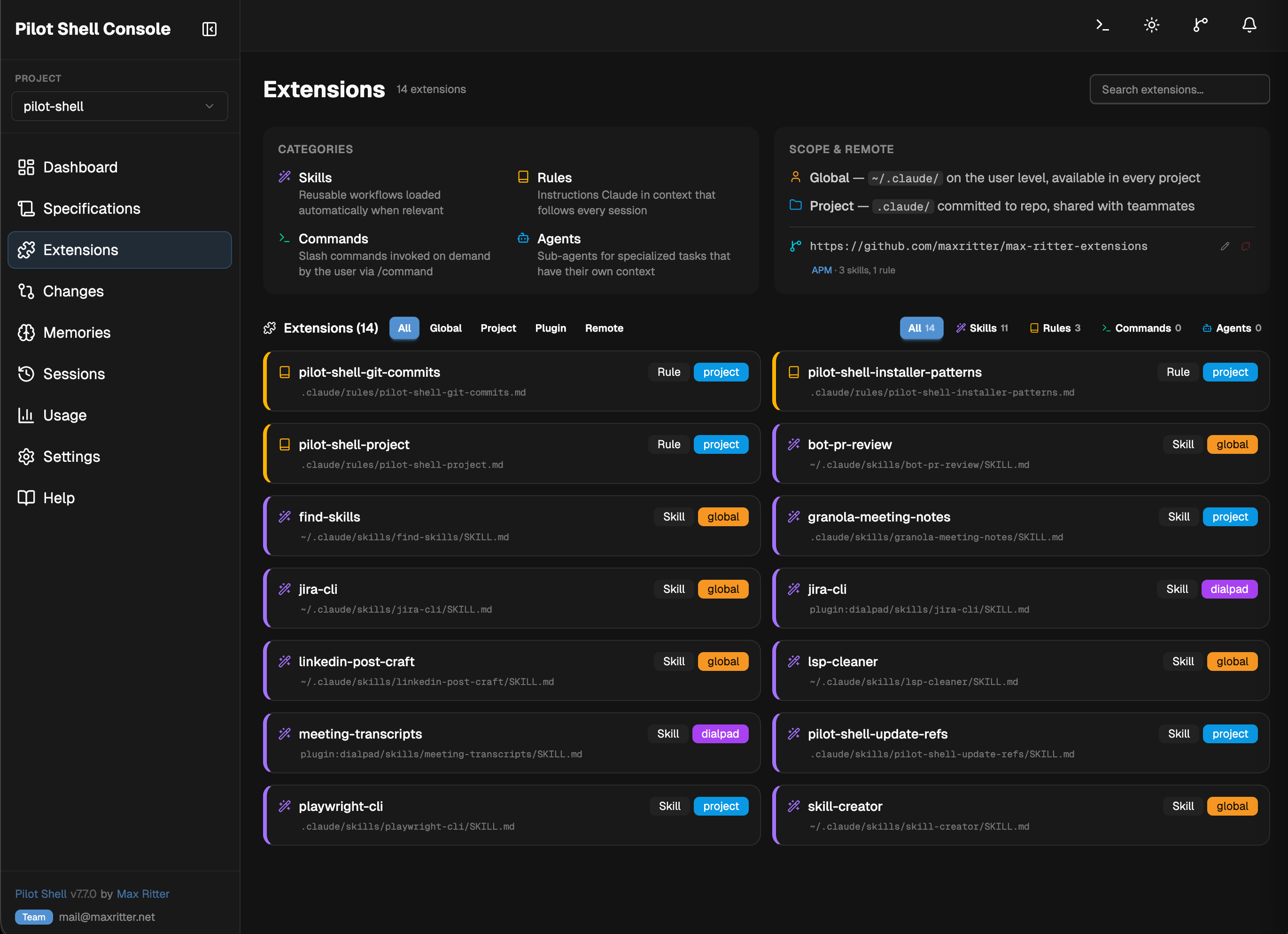This screenshot has width=1288, height=934.
Task: Click the Max Ritter author link
Action: click(x=142, y=894)
